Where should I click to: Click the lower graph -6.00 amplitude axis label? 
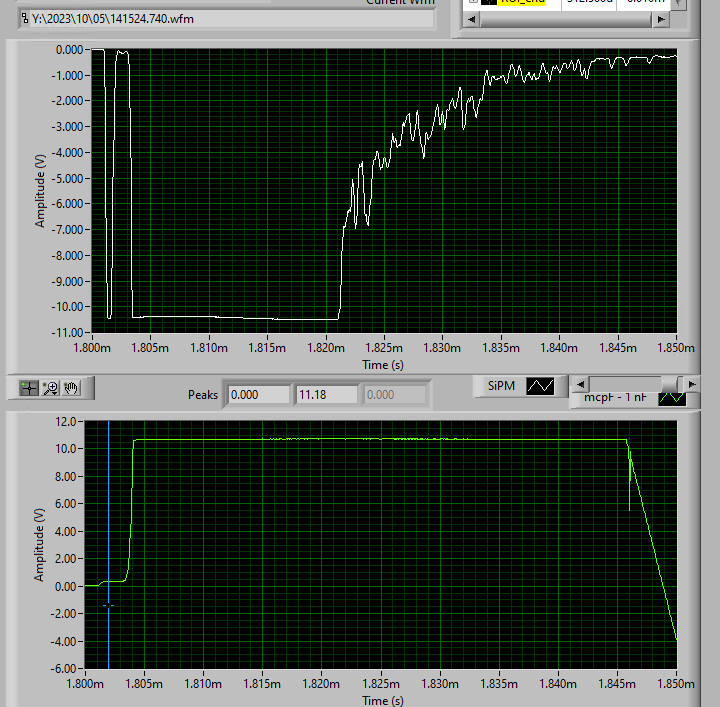point(63,668)
